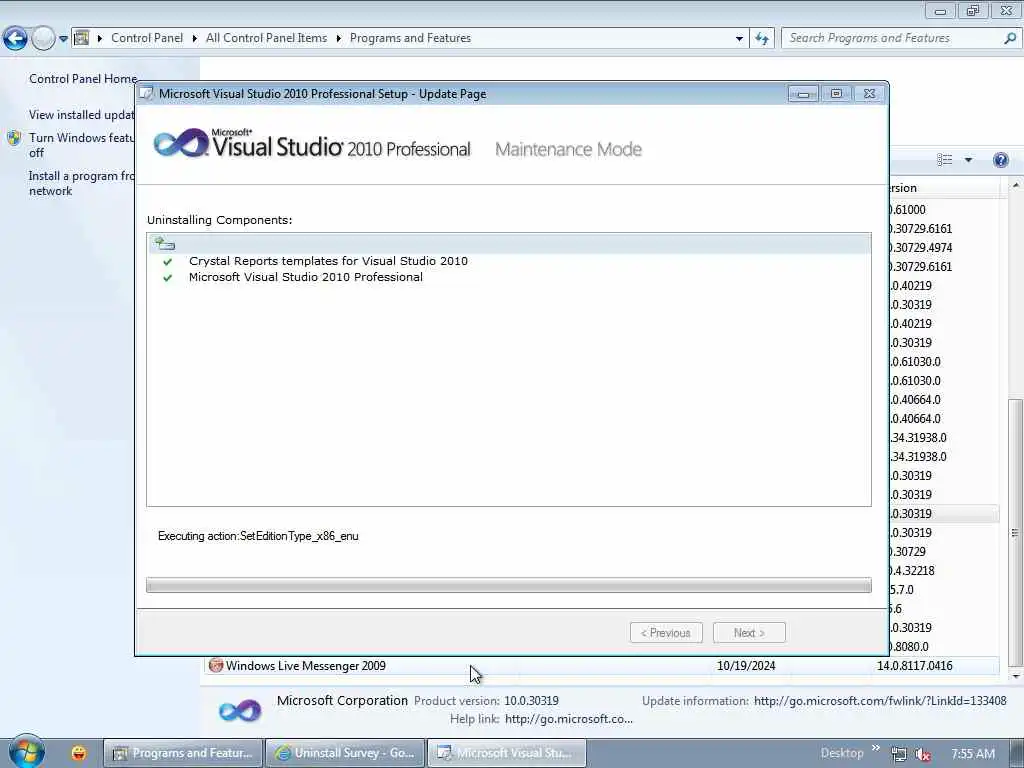Click the help question mark icon
This screenshot has height=768, width=1024.
(1000, 160)
